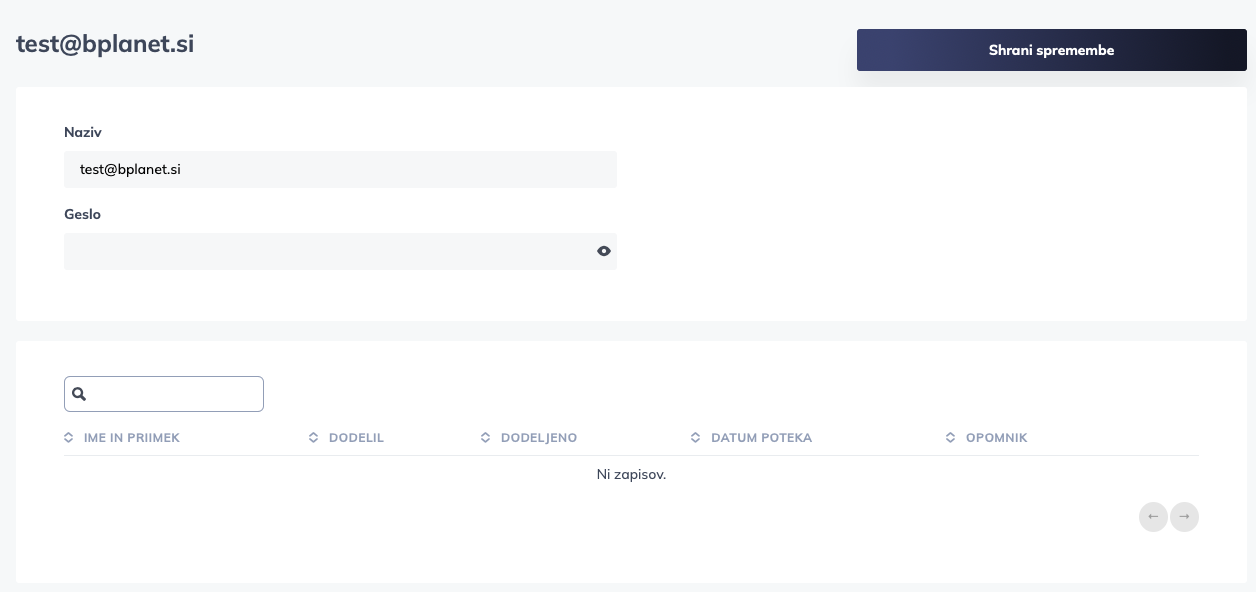The width and height of the screenshot is (1256, 592).
Task: Click sort arrows beside Opomnik
Action: pos(951,438)
